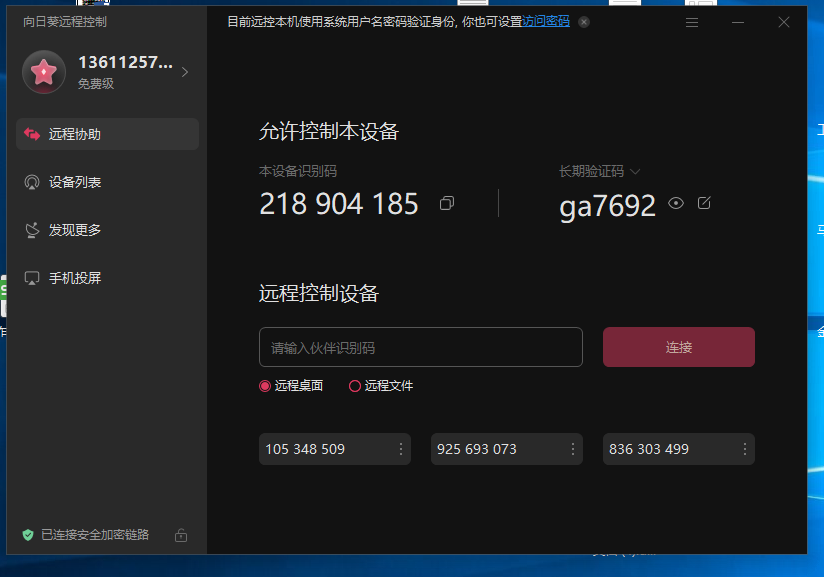Open options for device 925 693 073

point(573,449)
